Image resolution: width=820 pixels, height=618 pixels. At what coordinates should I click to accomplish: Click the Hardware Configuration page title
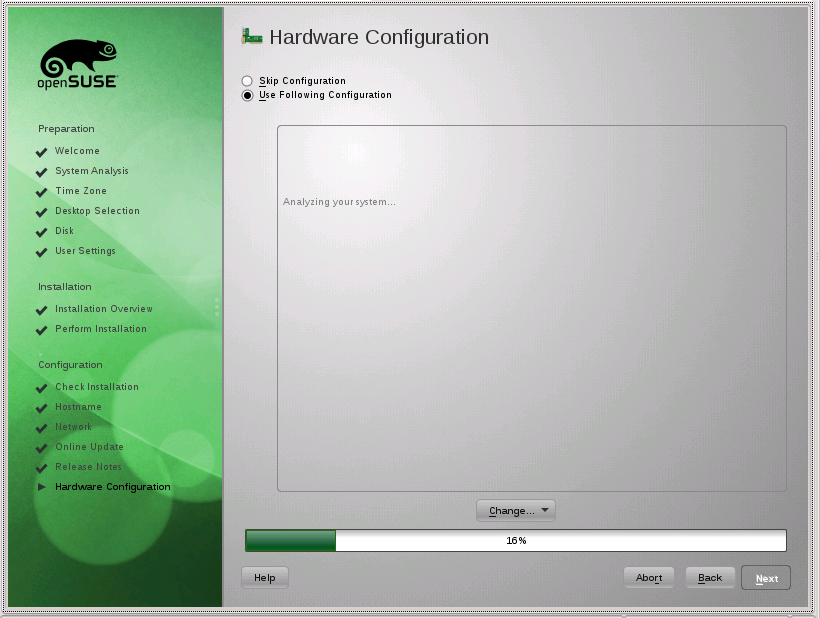point(379,37)
